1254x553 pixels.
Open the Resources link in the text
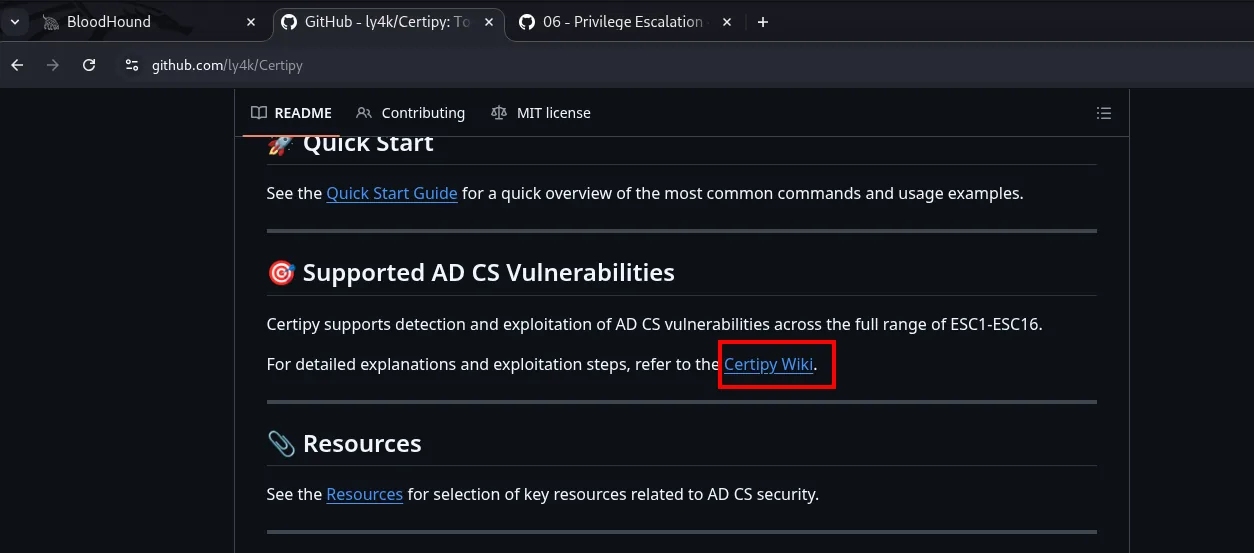click(x=364, y=494)
